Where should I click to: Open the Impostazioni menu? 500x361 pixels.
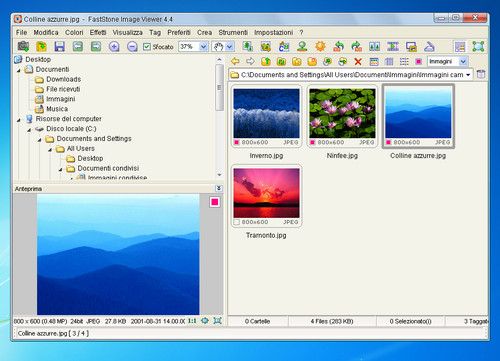[274, 32]
